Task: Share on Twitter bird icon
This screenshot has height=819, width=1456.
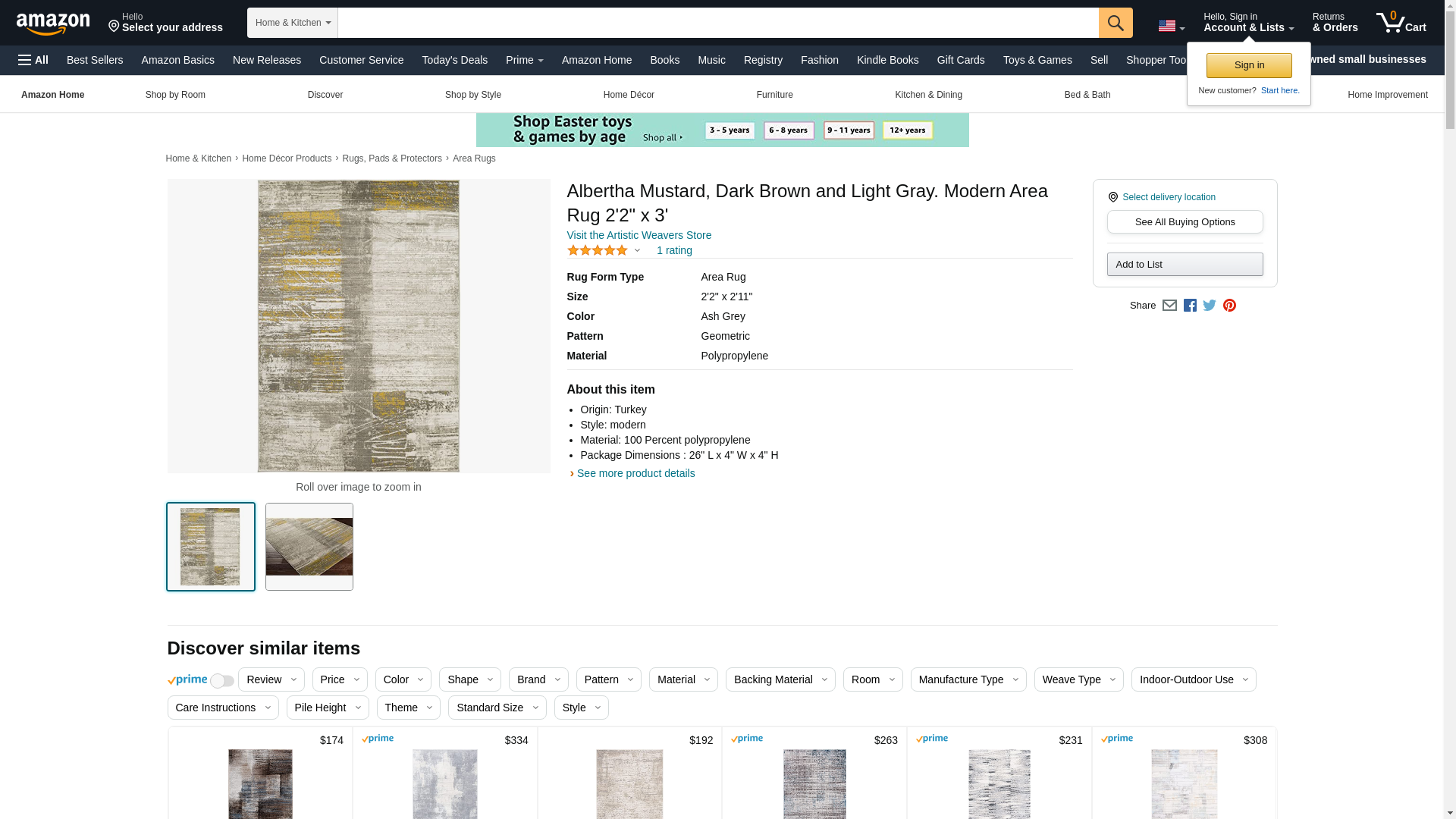Action: pos(1210,306)
